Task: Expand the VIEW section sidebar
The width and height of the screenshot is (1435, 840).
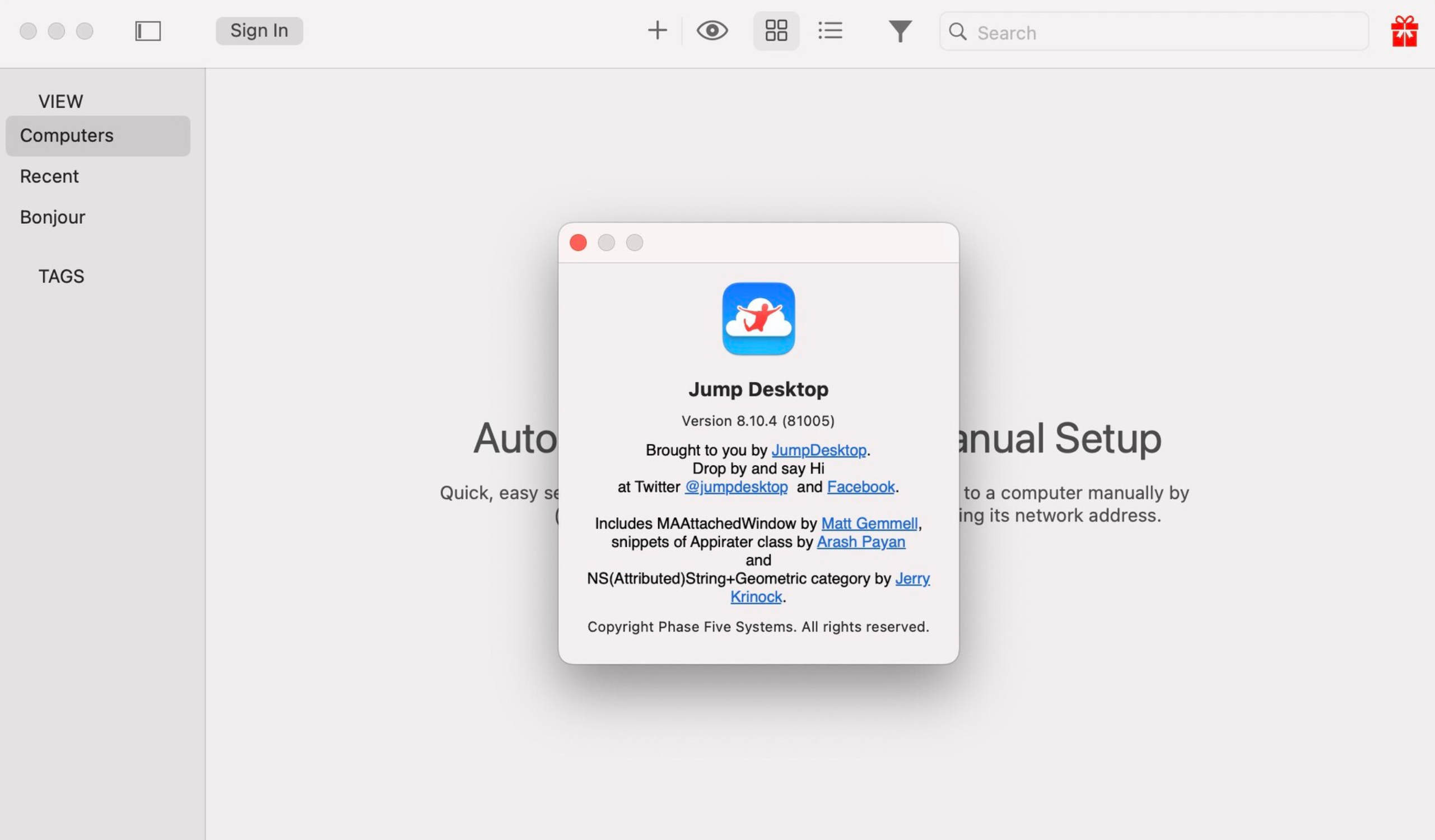Action: point(60,101)
